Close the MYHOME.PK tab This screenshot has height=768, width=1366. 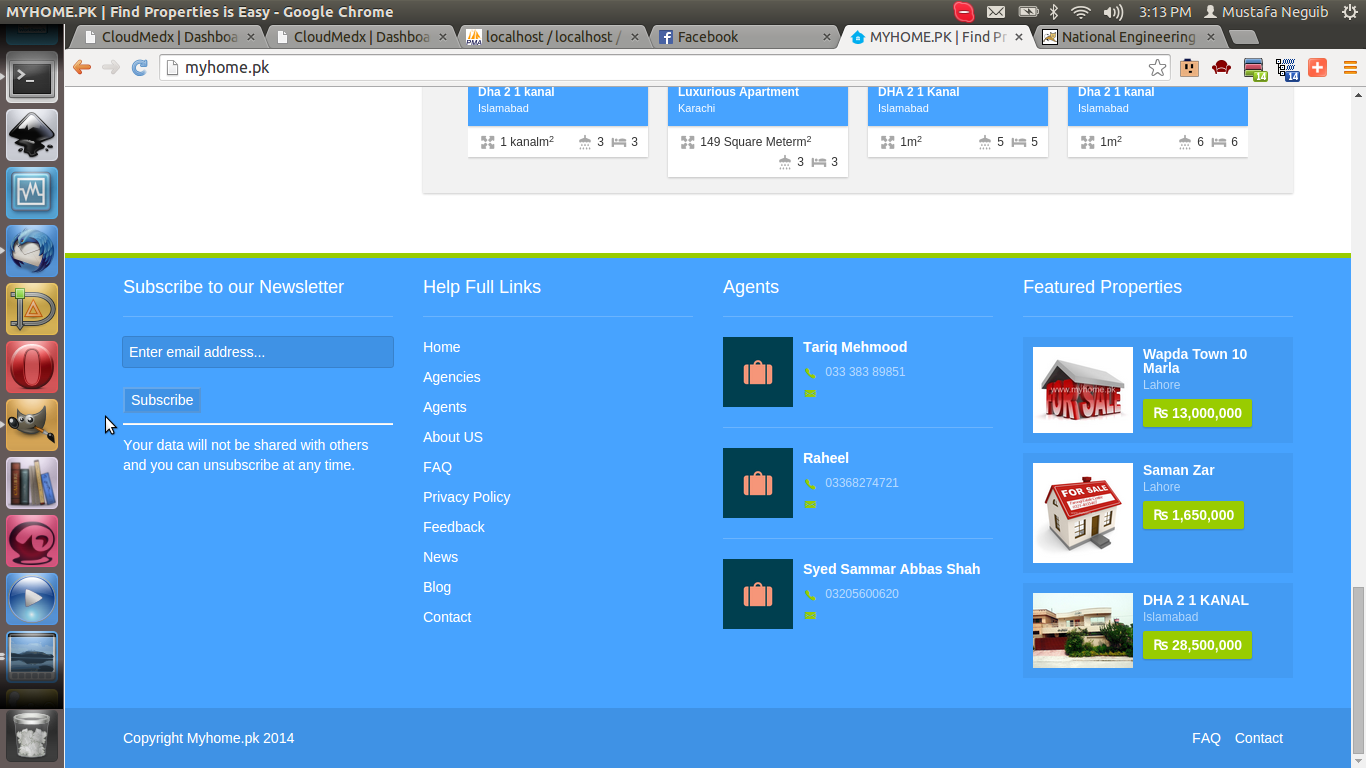point(1019,37)
